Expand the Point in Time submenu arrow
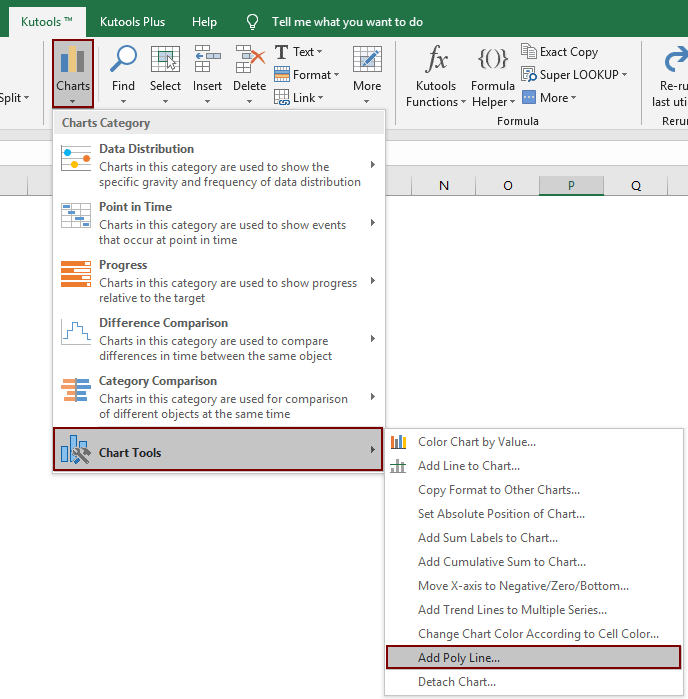The width and height of the screenshot is (688, 699). [x=373, y=222]
